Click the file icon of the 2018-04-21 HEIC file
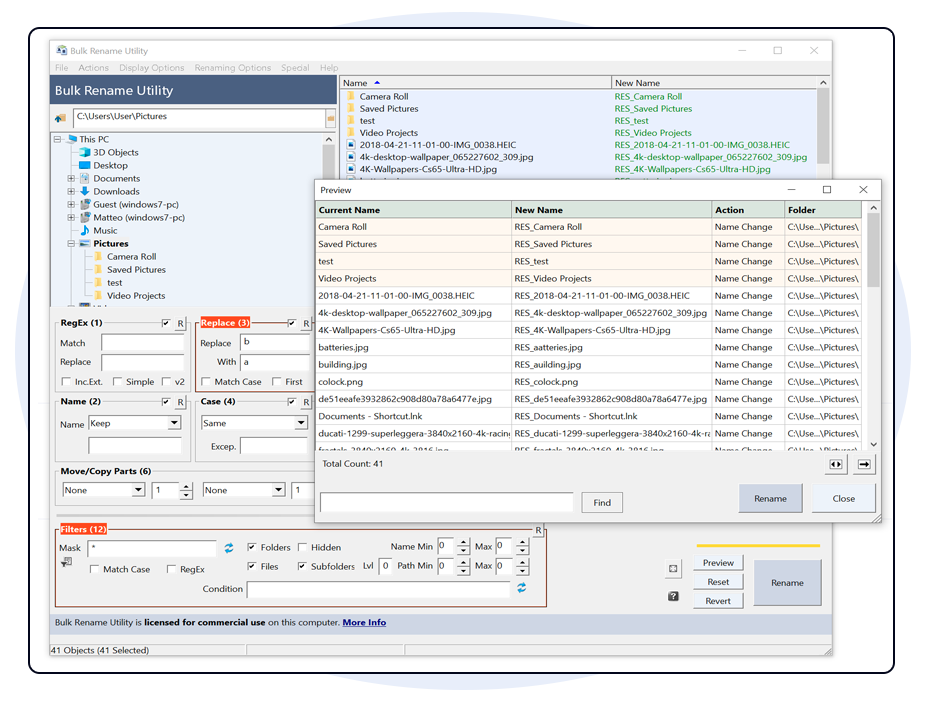Viewport: 926px width, 704px height. (x=351, y=145)
